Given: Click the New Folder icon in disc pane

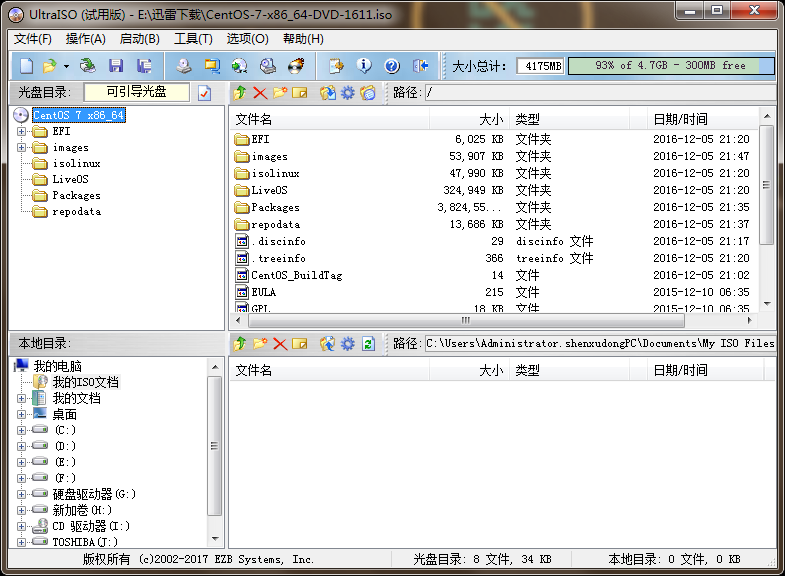Looking at the screenshot, I should (280, 93).
